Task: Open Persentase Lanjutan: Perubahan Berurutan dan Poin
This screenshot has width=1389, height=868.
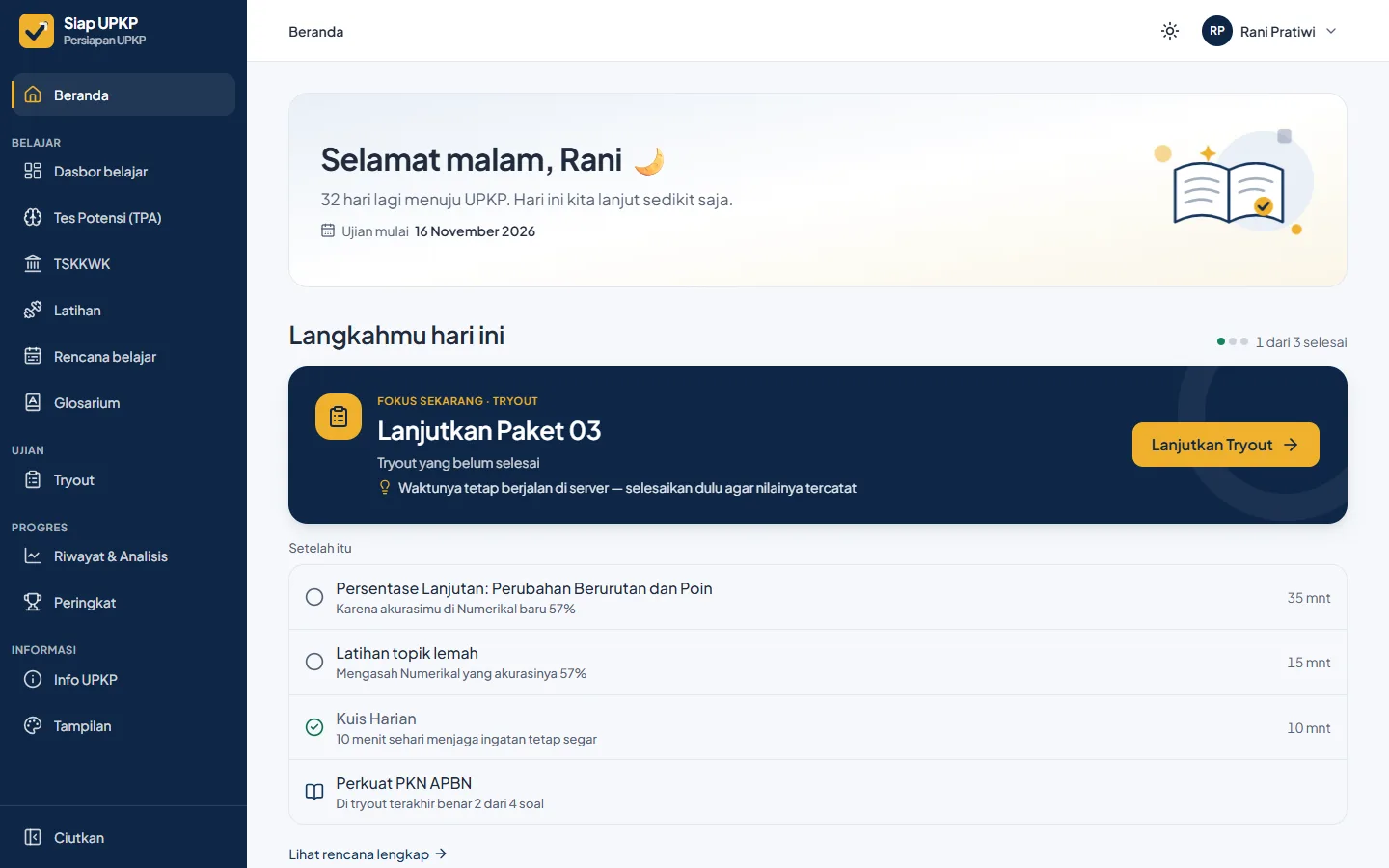Action: (x=524, y=588)
